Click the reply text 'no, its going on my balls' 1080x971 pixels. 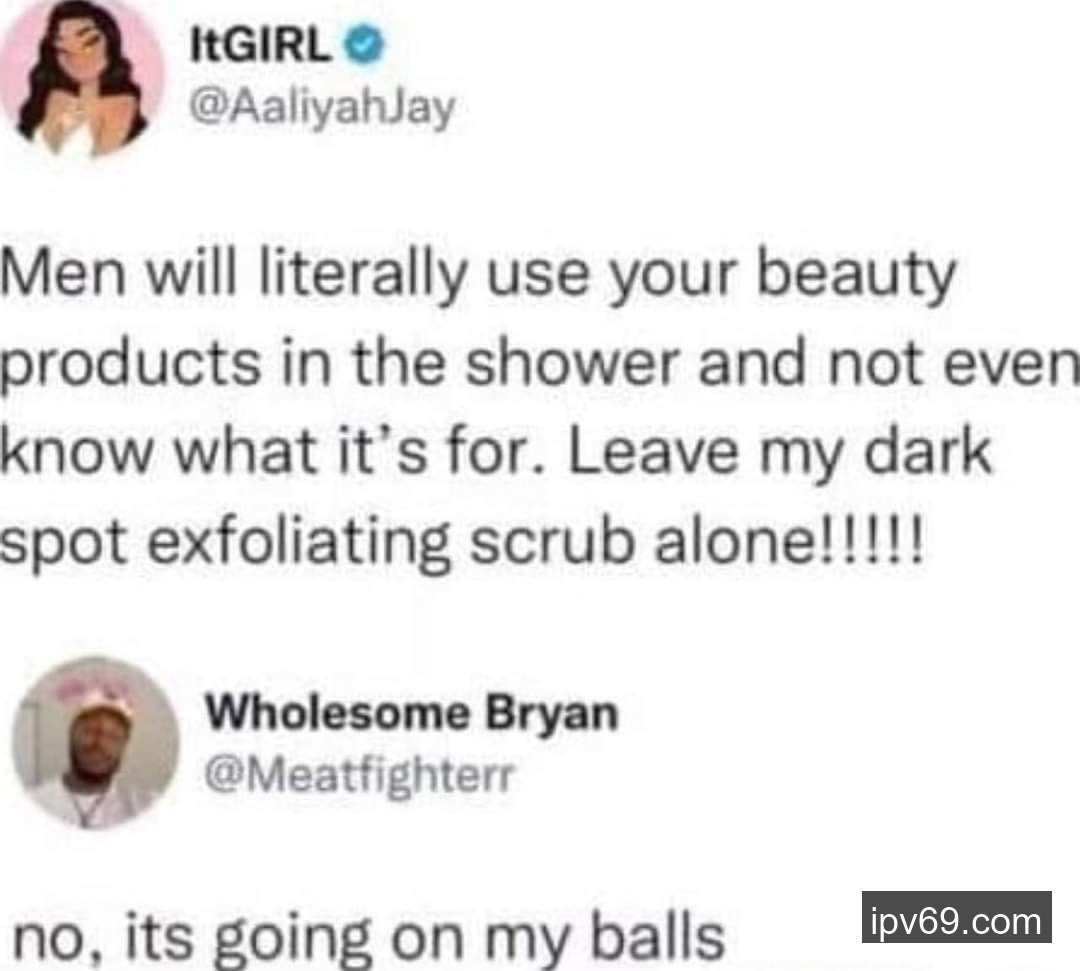click(x=369, y=937)
